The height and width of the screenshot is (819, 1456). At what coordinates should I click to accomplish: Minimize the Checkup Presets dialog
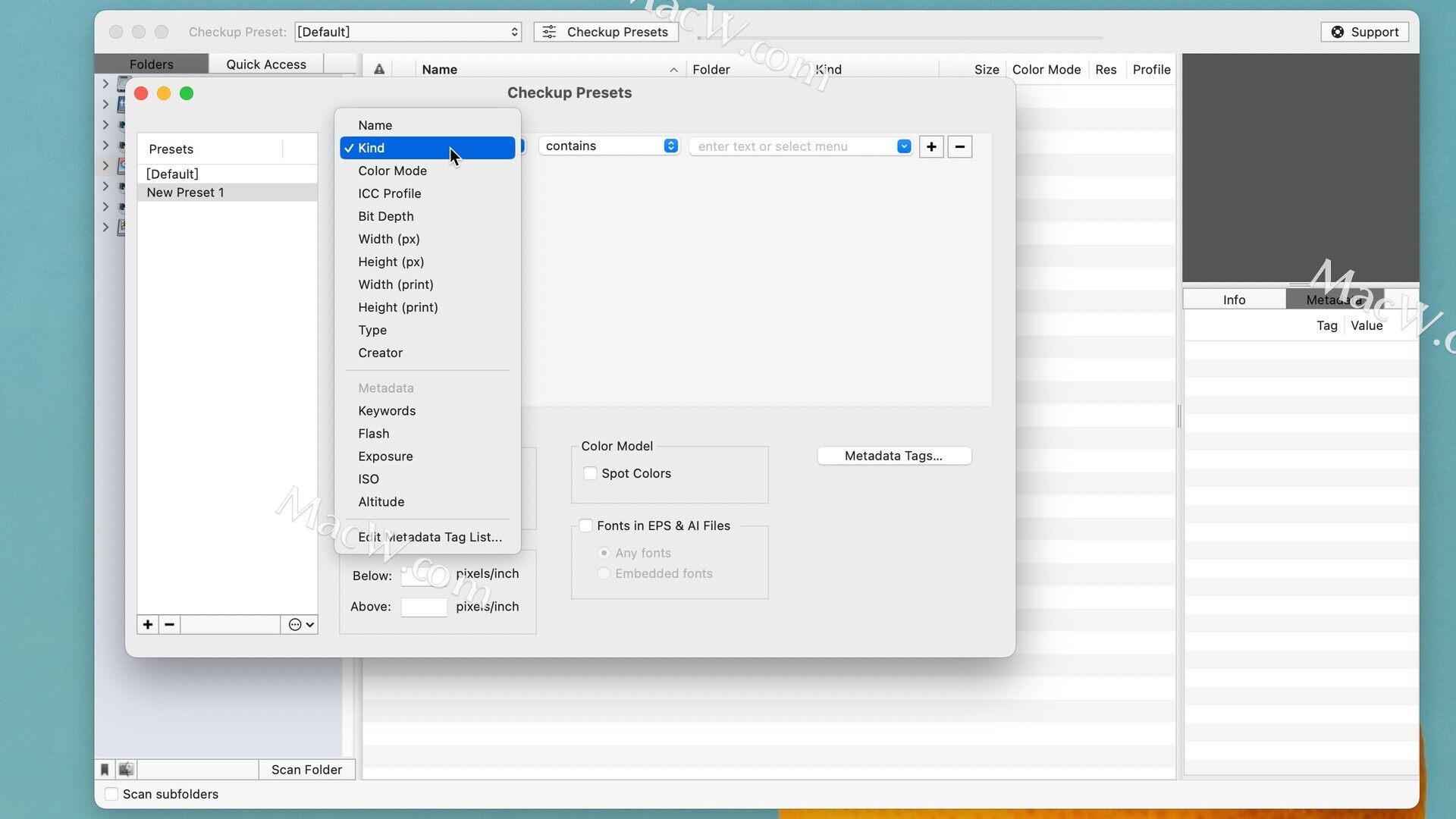coord(164,93)
